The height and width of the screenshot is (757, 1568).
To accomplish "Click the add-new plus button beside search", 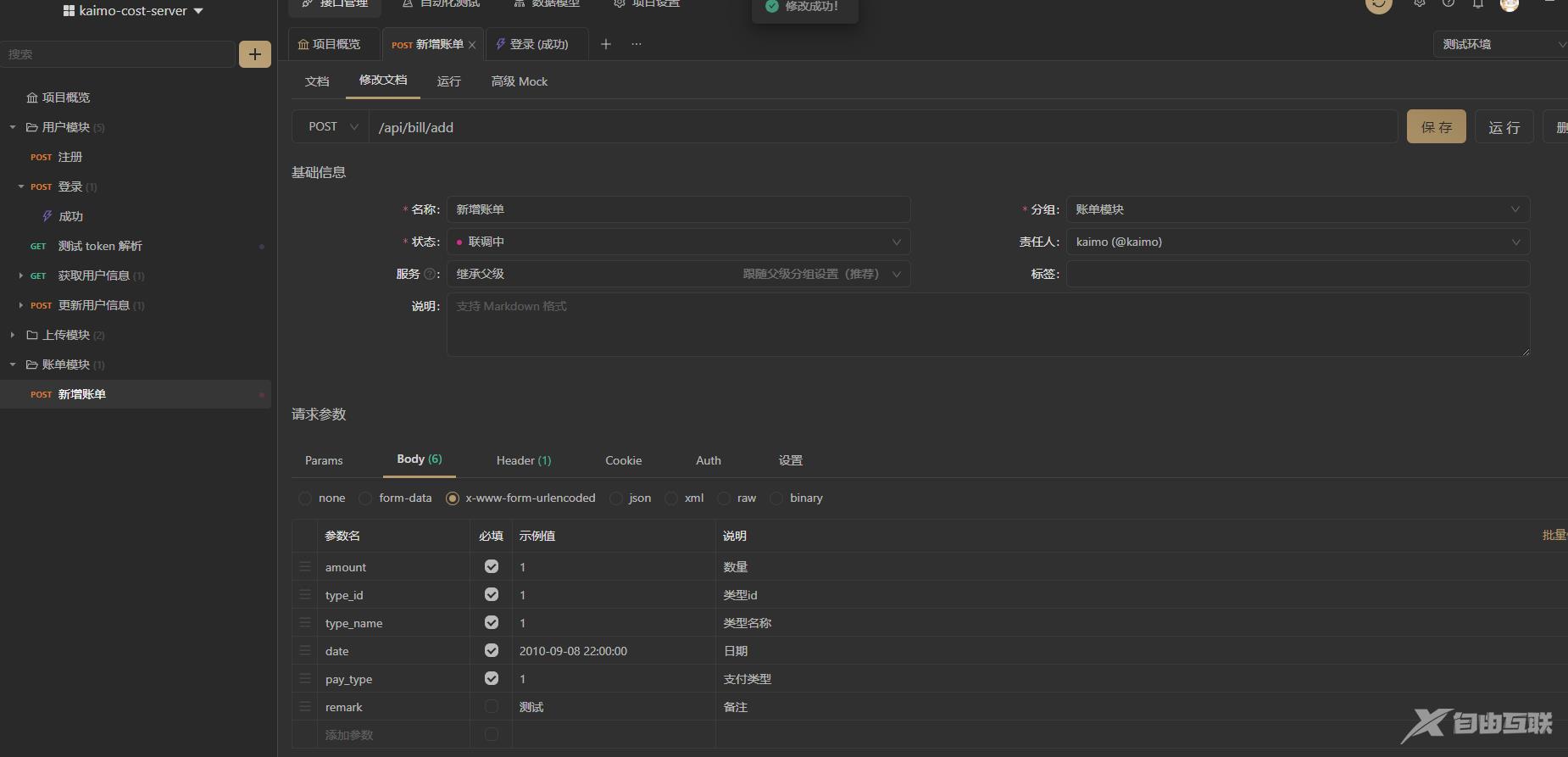I will pos(254,54).
